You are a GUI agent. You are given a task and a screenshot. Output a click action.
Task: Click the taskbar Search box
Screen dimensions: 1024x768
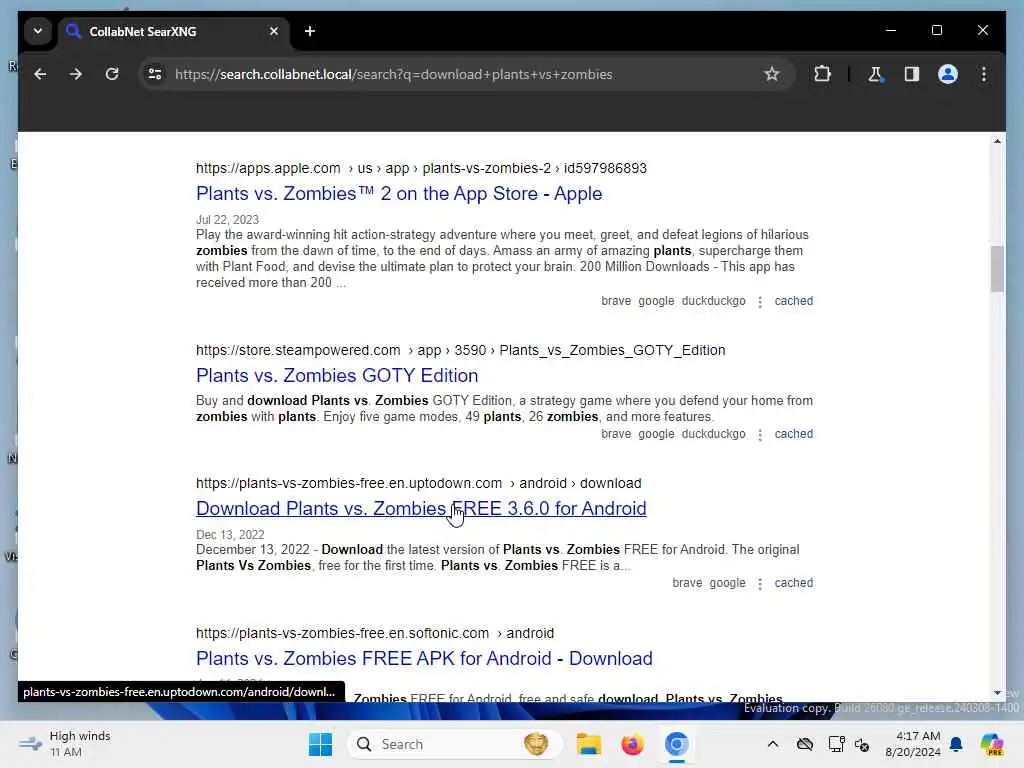[455, 744]
